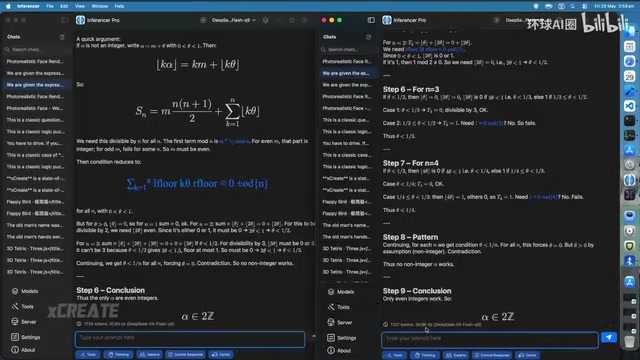Image resolution: width=640 pixels, height=360 pixels.
Task: Click token stats info icon in left window
Action: [79, 324]
